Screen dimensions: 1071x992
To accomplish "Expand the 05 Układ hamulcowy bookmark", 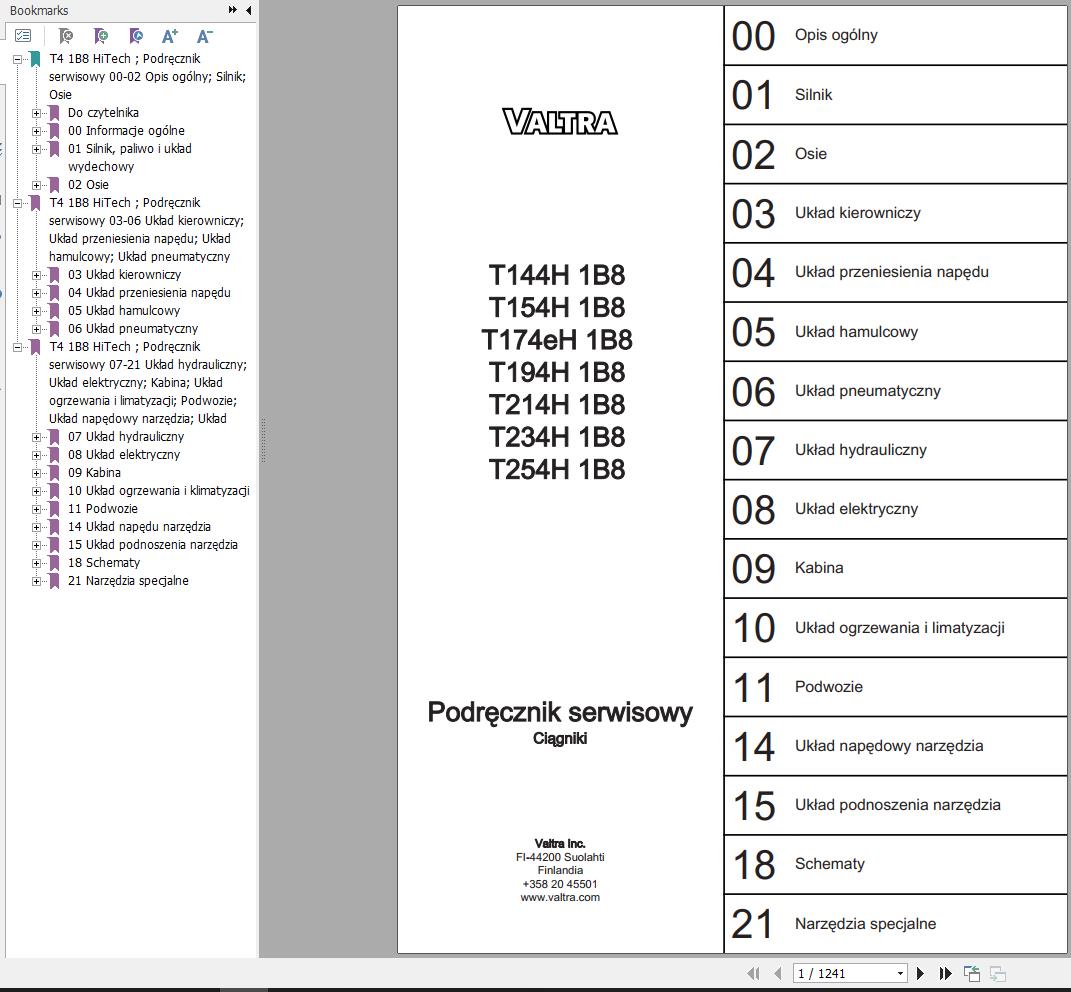I will point(36,312).
